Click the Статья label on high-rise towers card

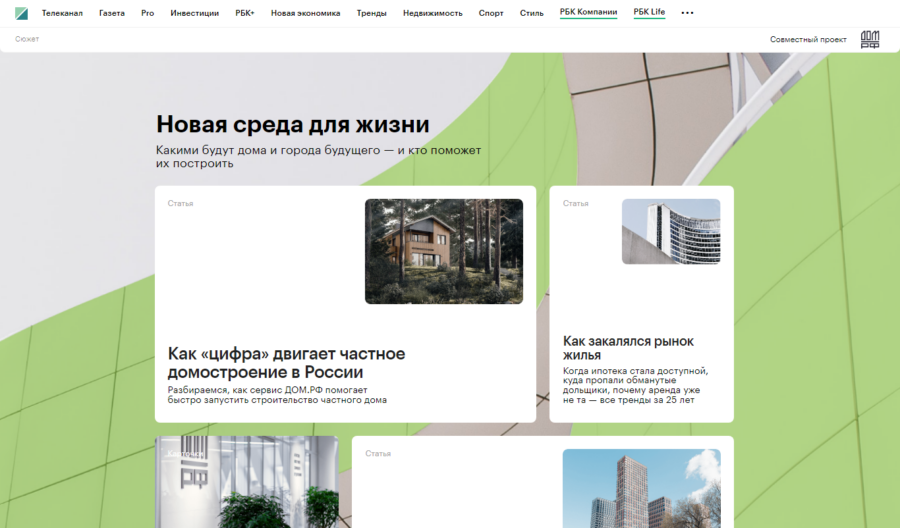(x=378, y=453)
